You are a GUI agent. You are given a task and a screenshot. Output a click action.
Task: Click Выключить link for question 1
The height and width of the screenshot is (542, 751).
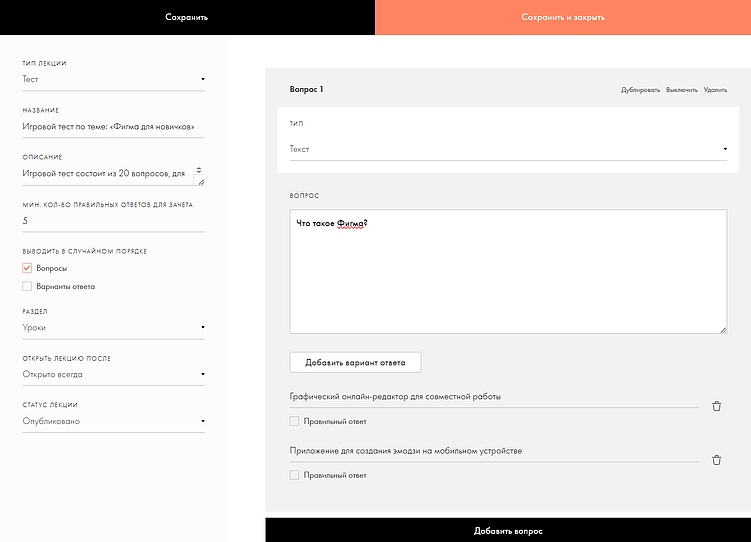682,90
